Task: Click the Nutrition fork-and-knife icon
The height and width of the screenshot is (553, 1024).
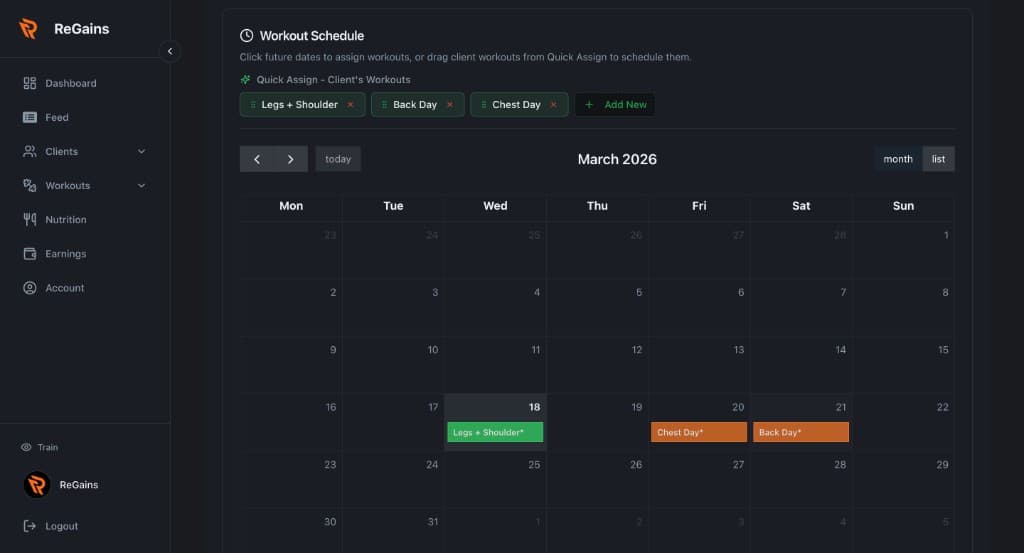Action: pos(30,219)
